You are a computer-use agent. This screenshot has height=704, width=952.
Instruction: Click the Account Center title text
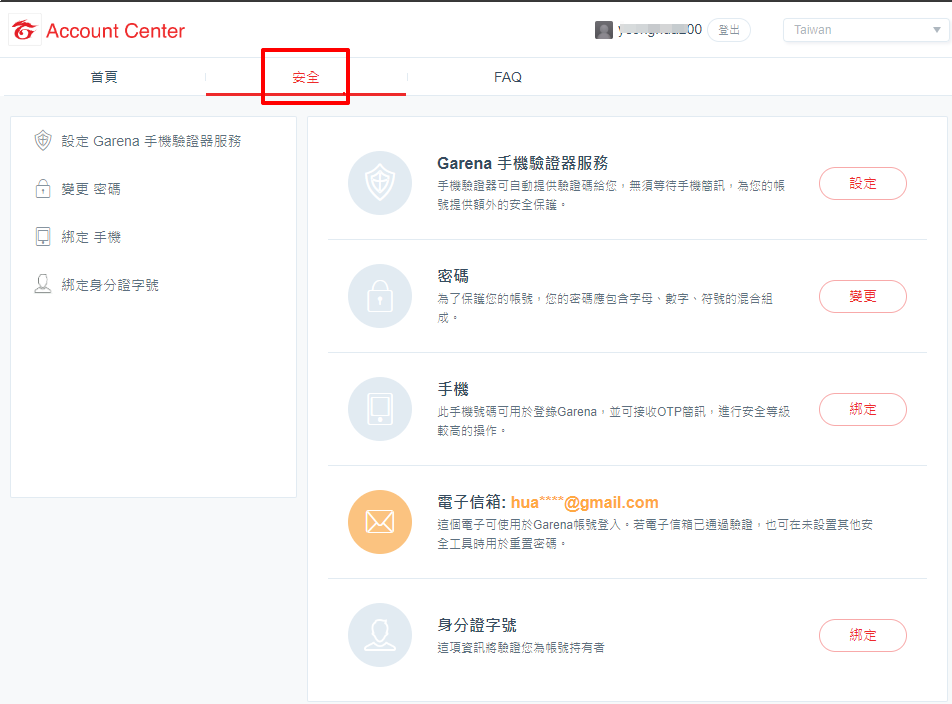(115, 30)
